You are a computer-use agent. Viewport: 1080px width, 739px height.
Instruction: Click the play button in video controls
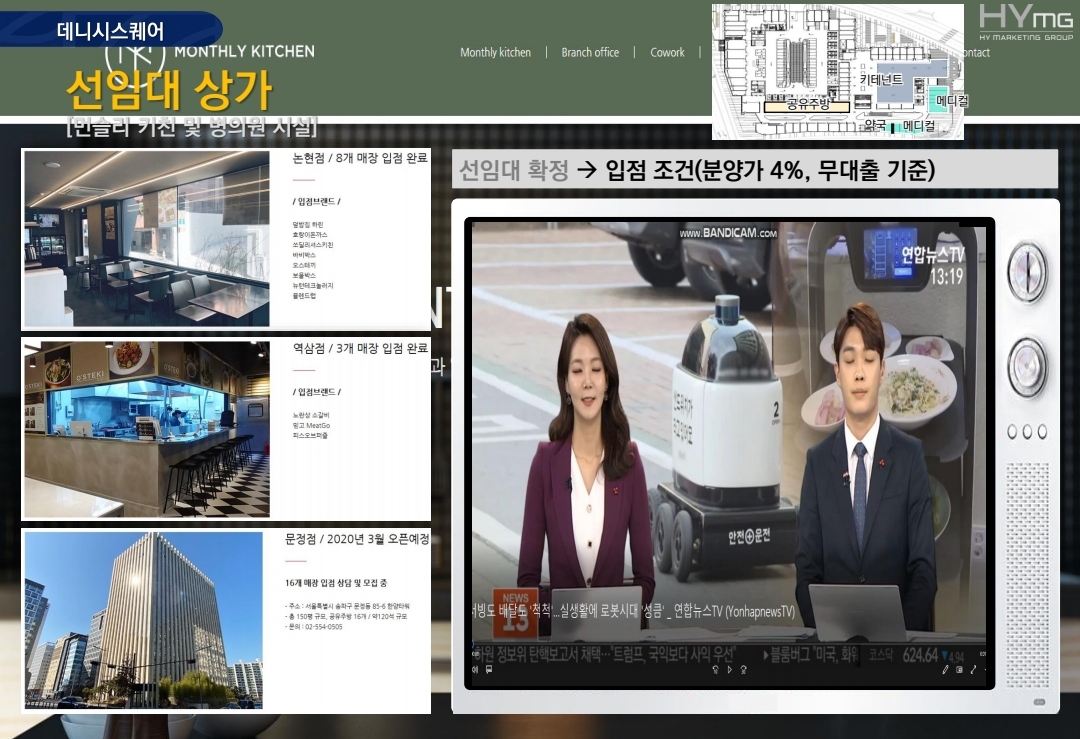(728, 669)
